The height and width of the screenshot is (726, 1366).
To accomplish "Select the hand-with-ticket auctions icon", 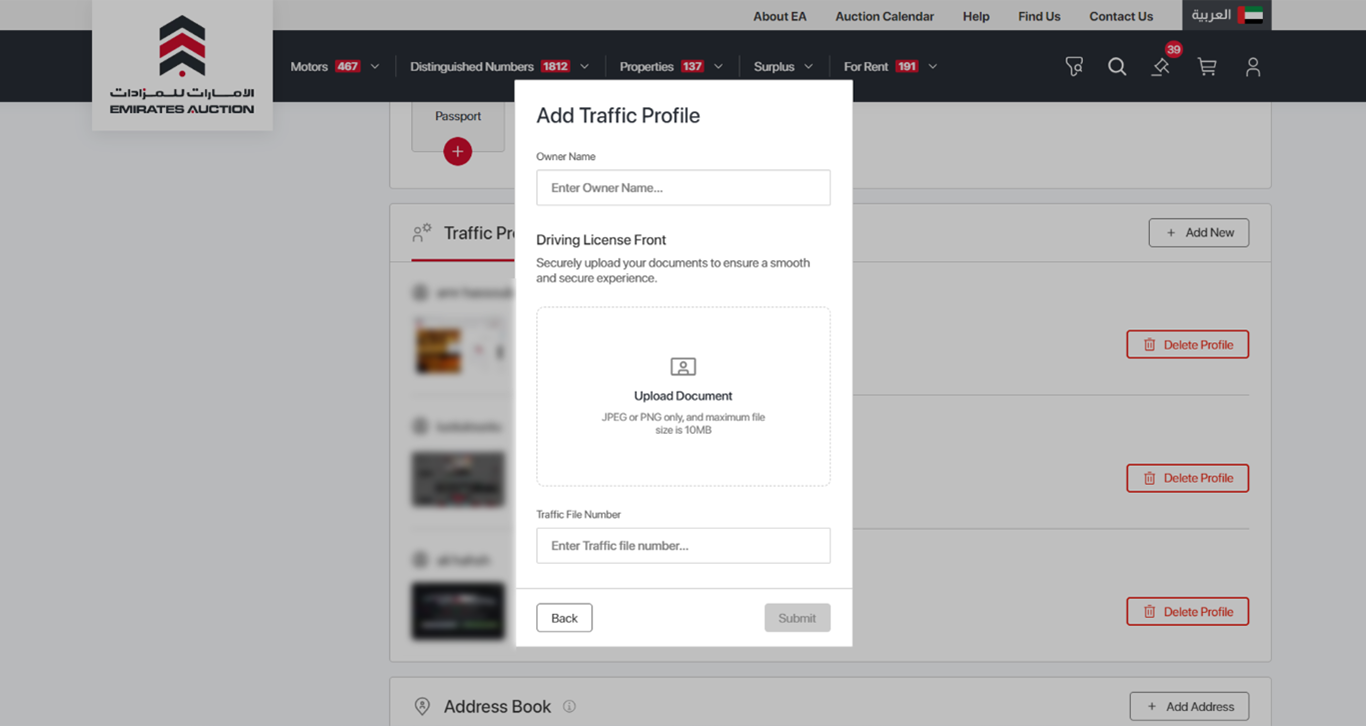I will tap(1074, 66).
